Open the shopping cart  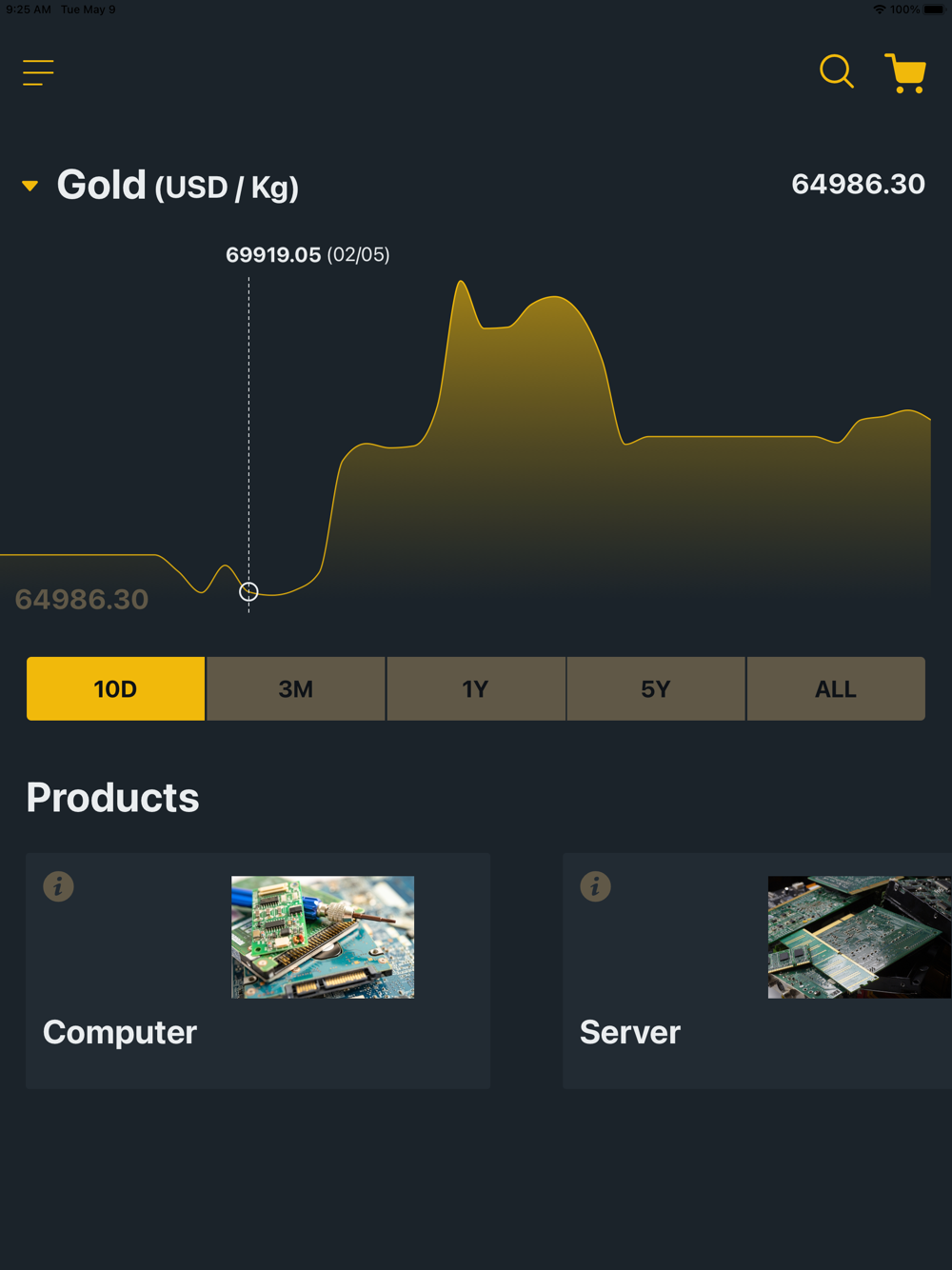click(x=905, y=73)
